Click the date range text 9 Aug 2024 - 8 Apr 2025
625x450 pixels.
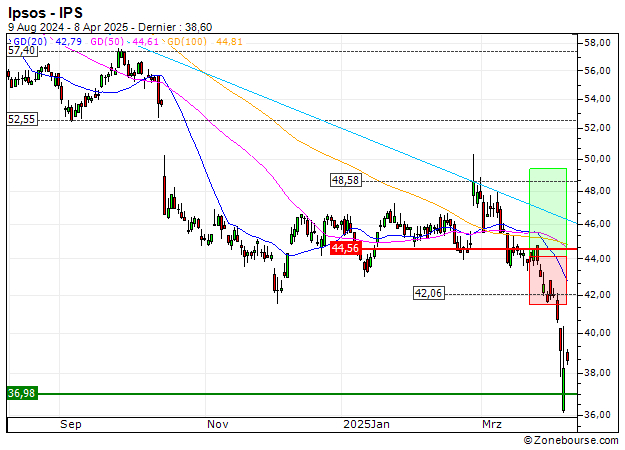click(68, 28)
